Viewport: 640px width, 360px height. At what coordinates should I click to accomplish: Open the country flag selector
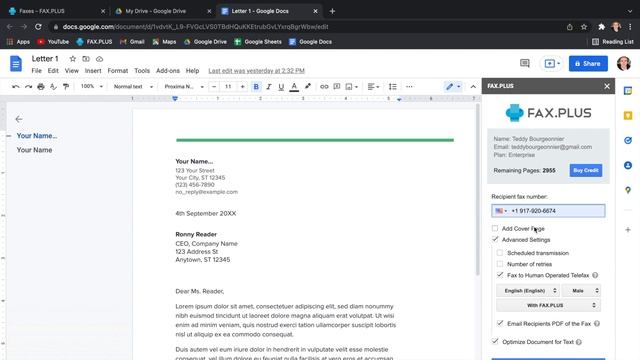point(501,211)
